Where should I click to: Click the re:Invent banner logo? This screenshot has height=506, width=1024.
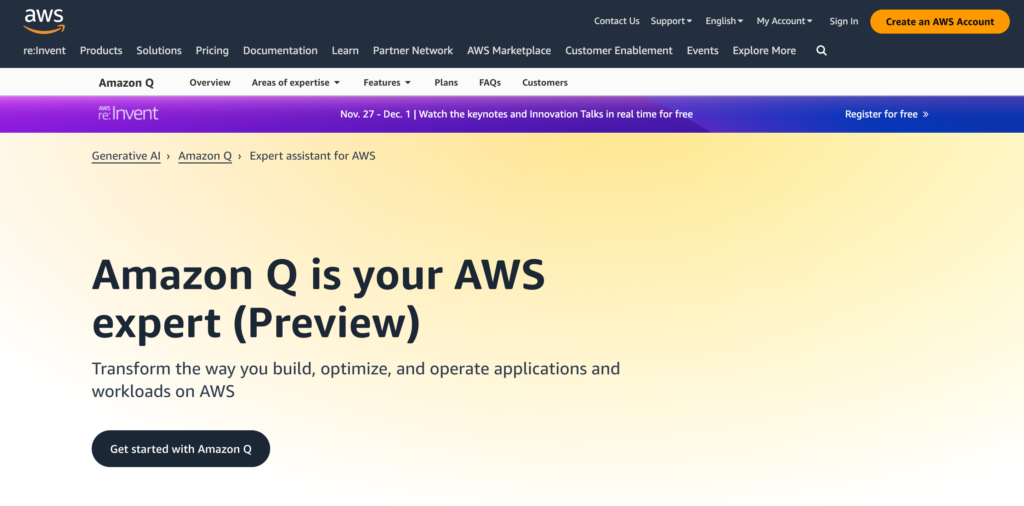tap(128, 114)
